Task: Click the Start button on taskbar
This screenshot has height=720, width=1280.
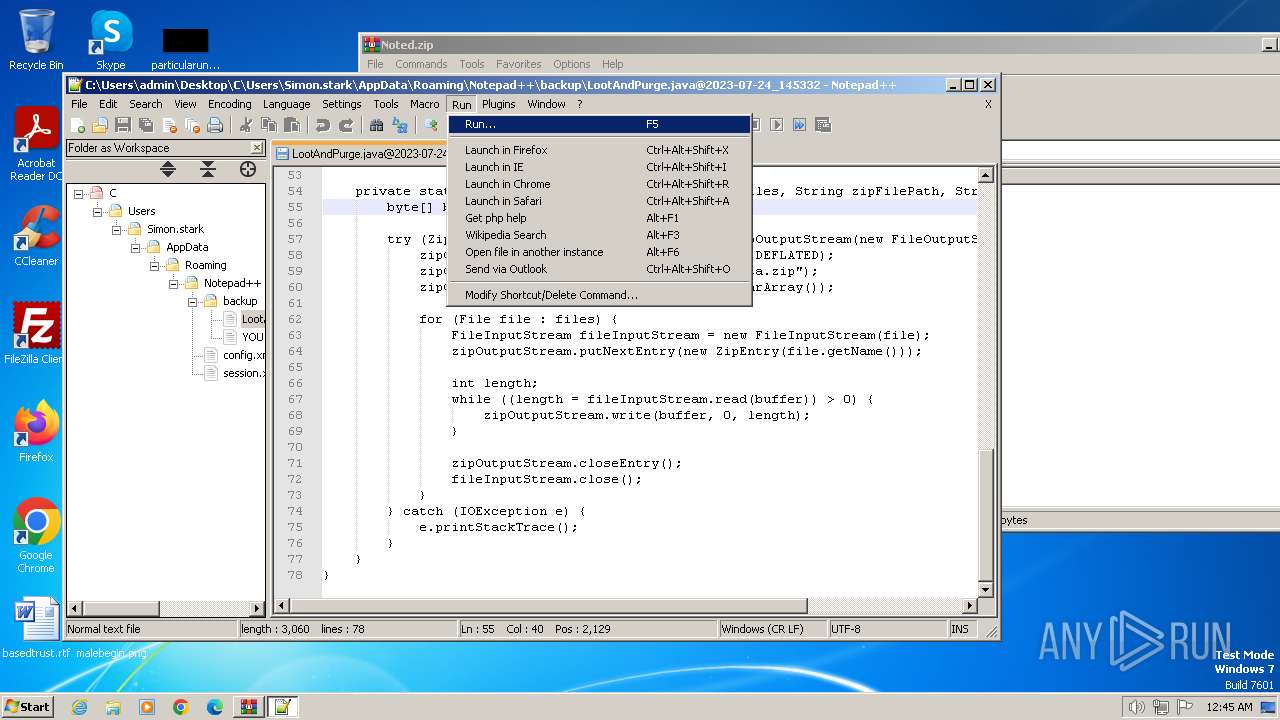Action: [x=28, y=706]
